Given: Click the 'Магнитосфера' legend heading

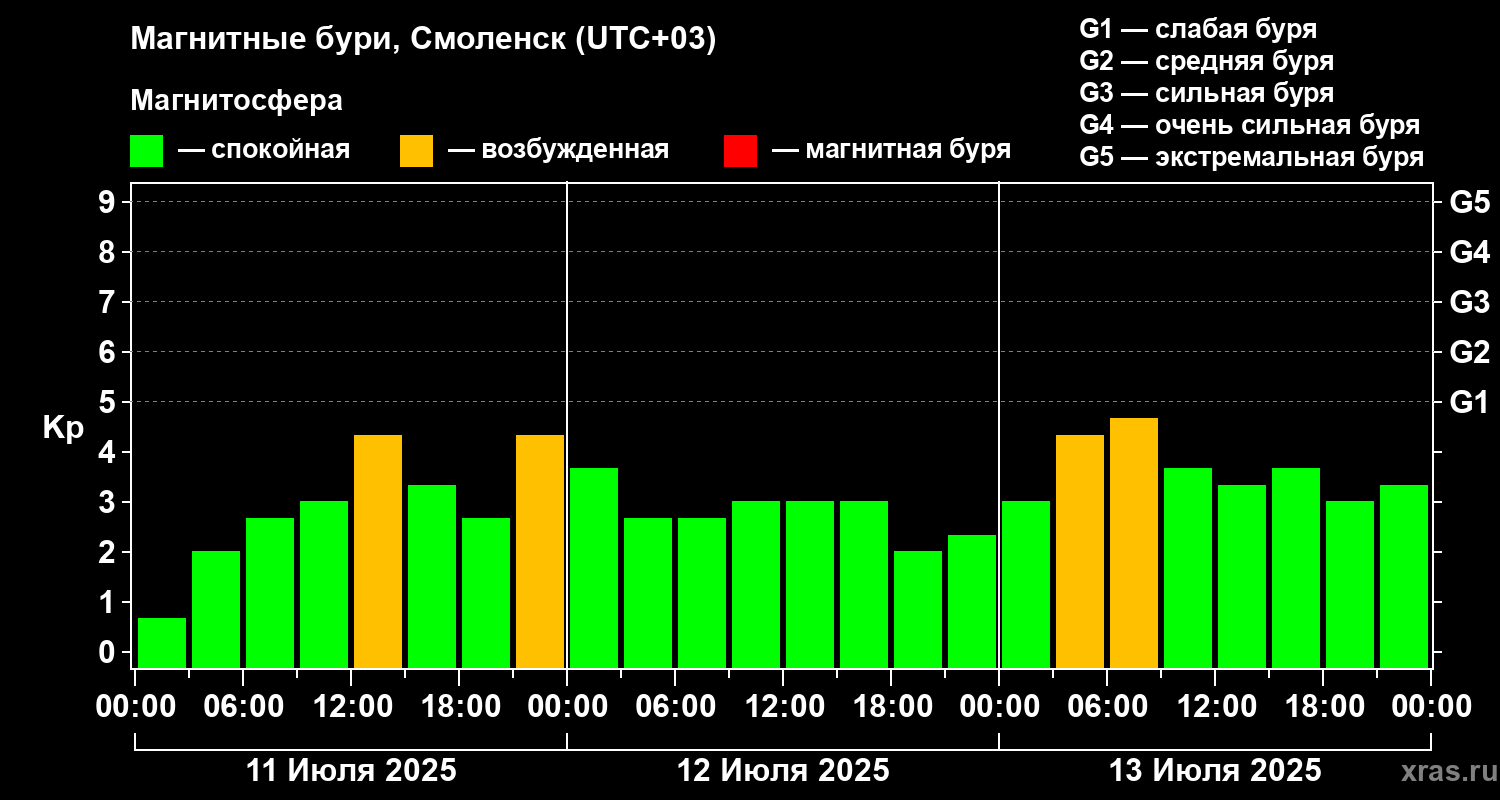Looking at the screenshot, I should [236, 101].
